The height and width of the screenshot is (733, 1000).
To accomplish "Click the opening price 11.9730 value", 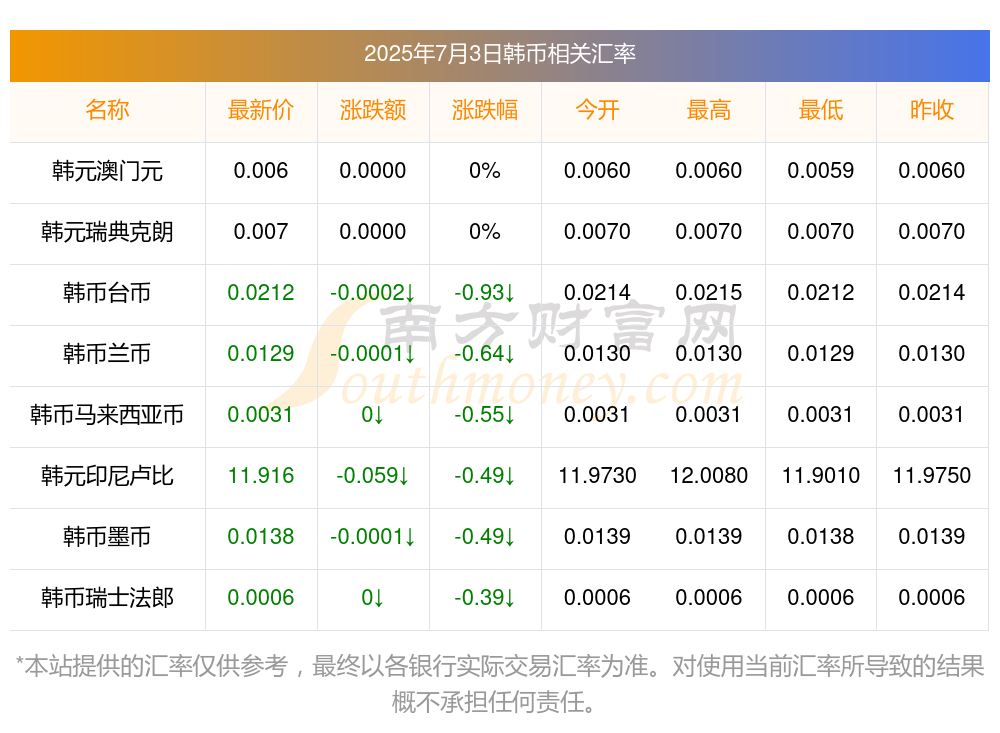I will pos(597,476).
